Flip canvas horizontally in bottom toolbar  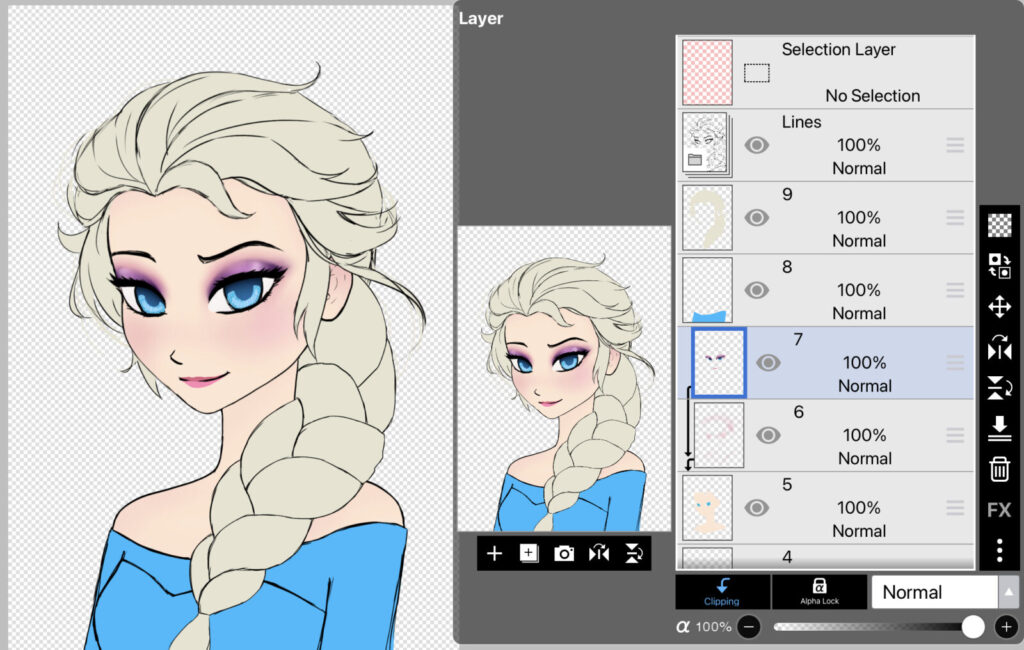coord(599,553)
